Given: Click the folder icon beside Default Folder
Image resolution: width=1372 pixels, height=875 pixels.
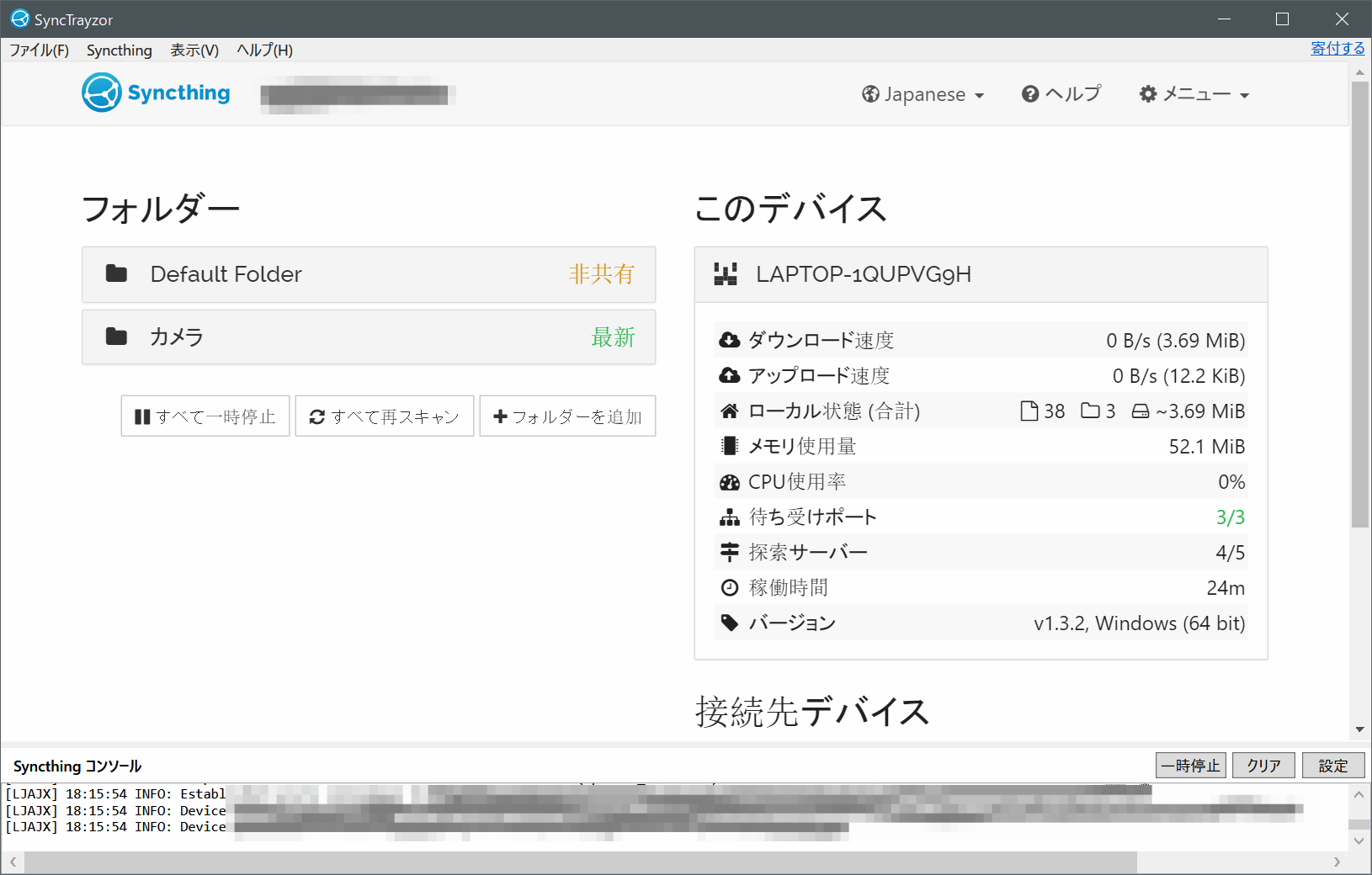Looking at the screenshot, I should click(x=117, y=273).
